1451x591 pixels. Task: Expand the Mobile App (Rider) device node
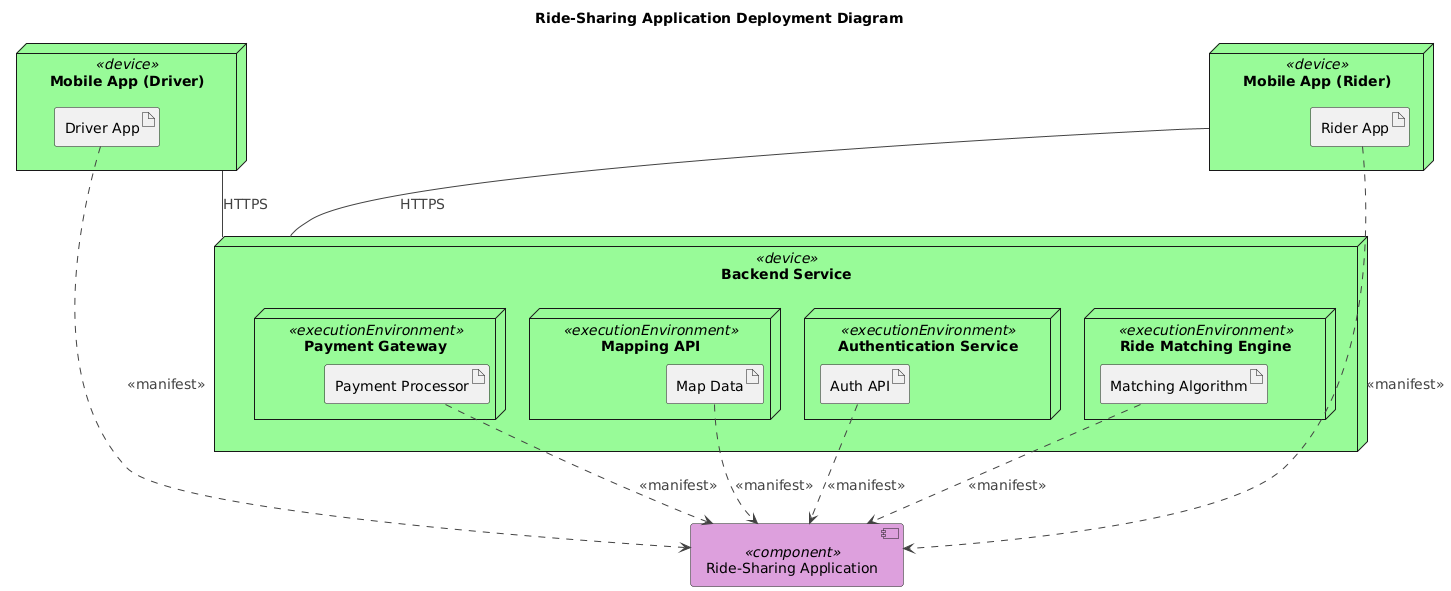(x=1318, y=80)
